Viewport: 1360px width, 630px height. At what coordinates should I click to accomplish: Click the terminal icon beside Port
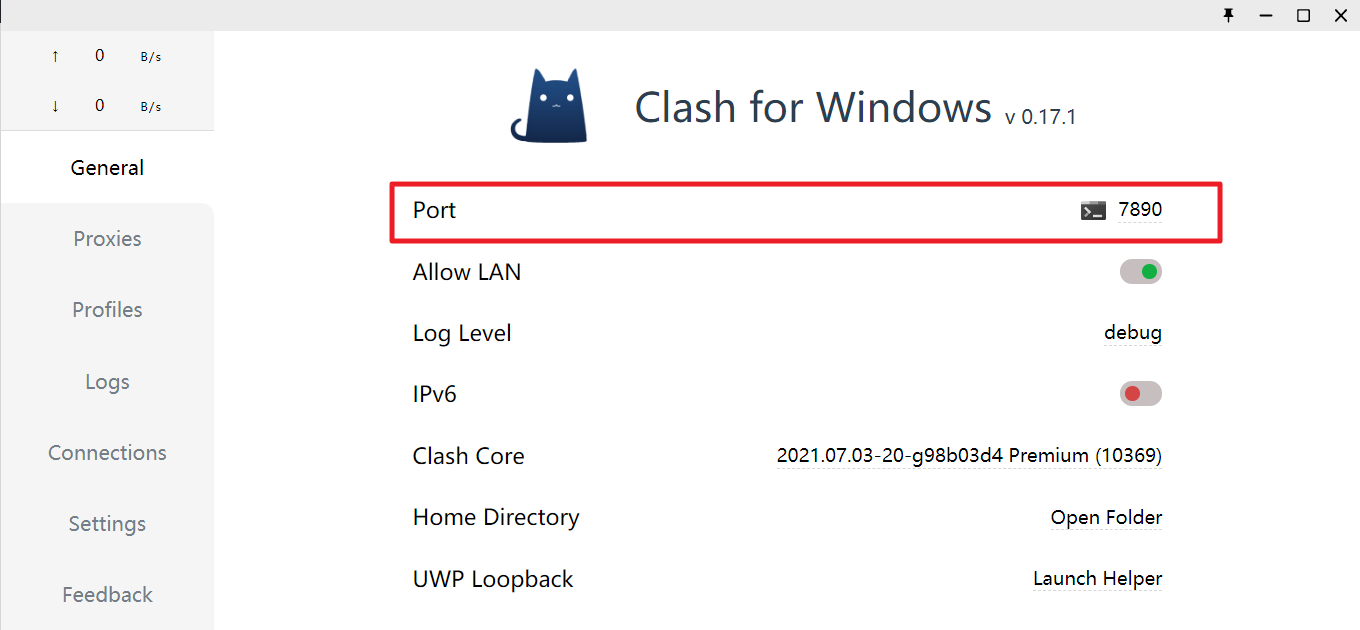[x=1093, y=211]
